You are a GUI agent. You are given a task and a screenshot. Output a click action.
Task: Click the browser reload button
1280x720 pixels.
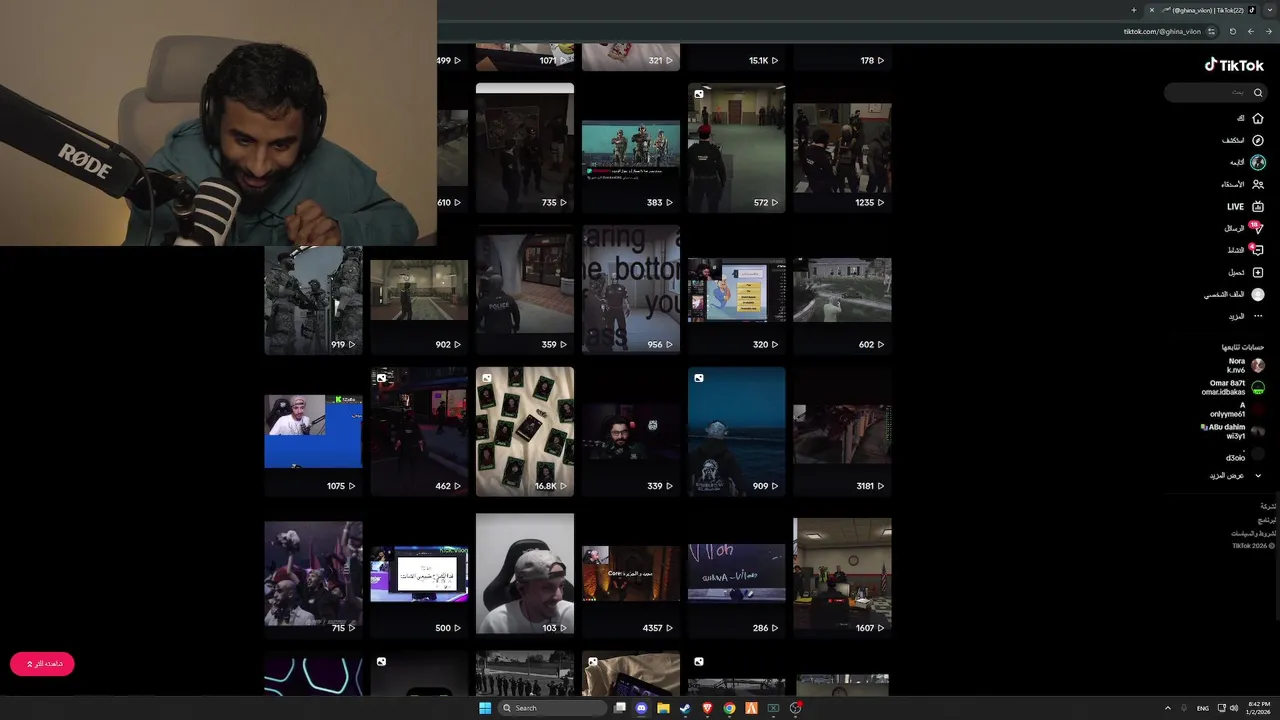tap(1232, 31)
